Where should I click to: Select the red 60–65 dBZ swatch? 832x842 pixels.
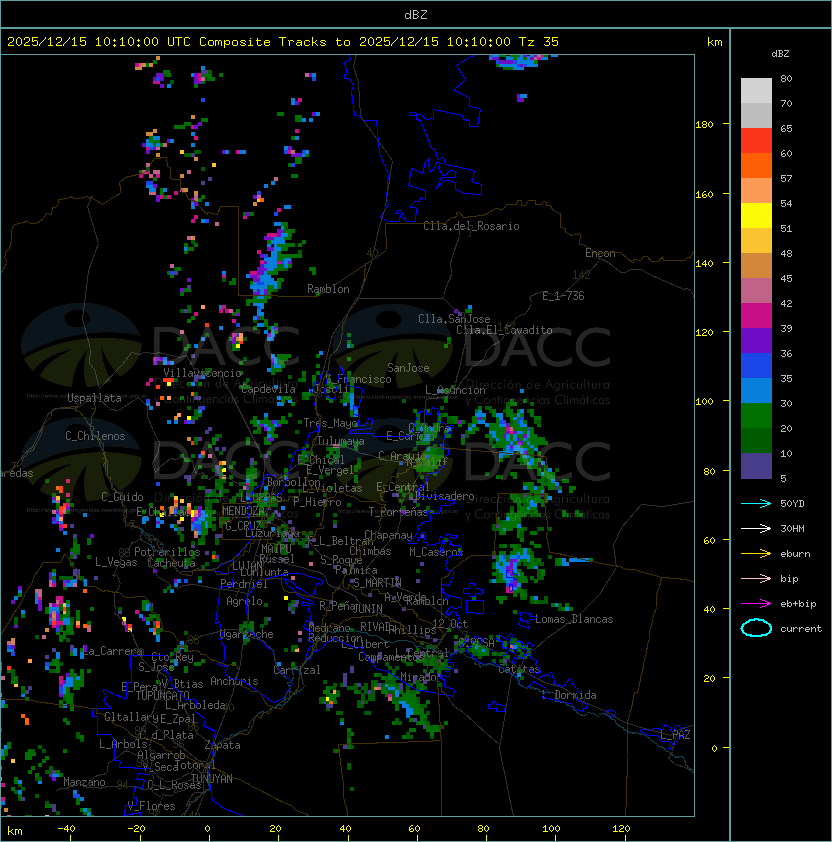pos(756,141)
